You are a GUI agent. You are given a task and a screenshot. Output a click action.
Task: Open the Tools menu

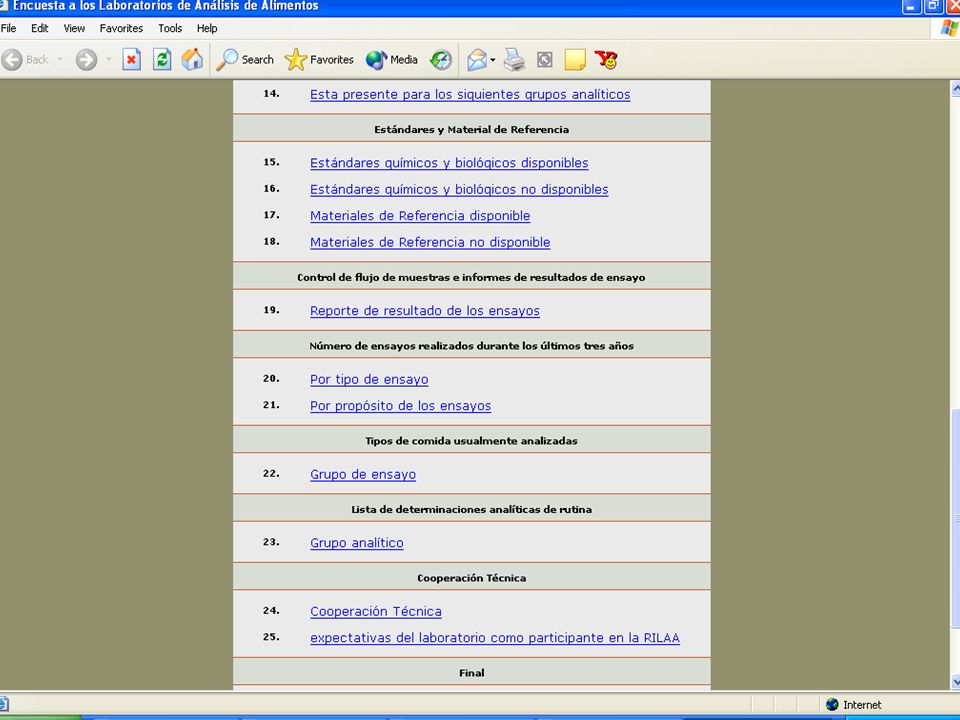coord(170,28)
